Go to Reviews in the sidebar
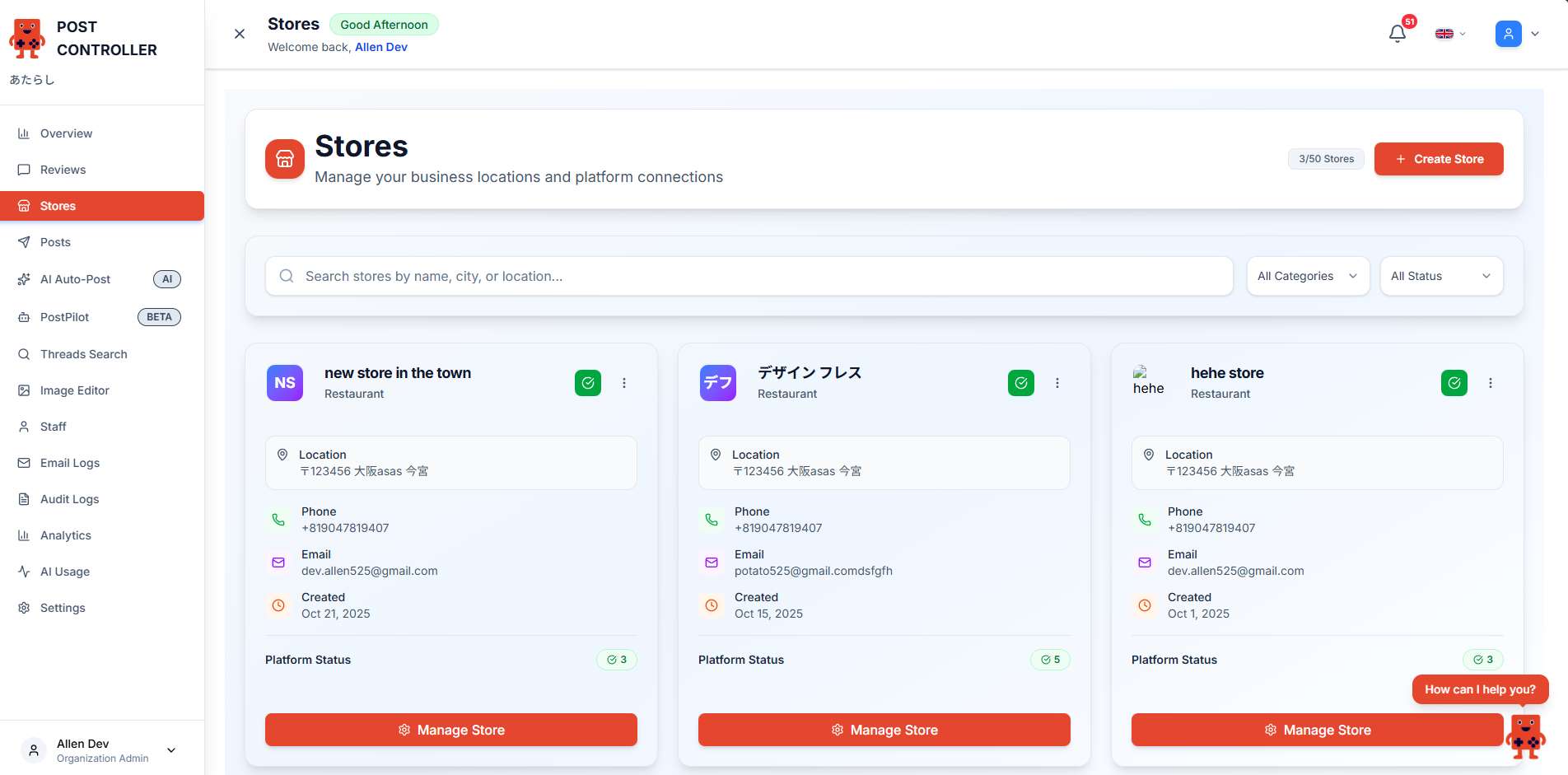This screenshot has width=1568, height=775. (x=63, y=170)
